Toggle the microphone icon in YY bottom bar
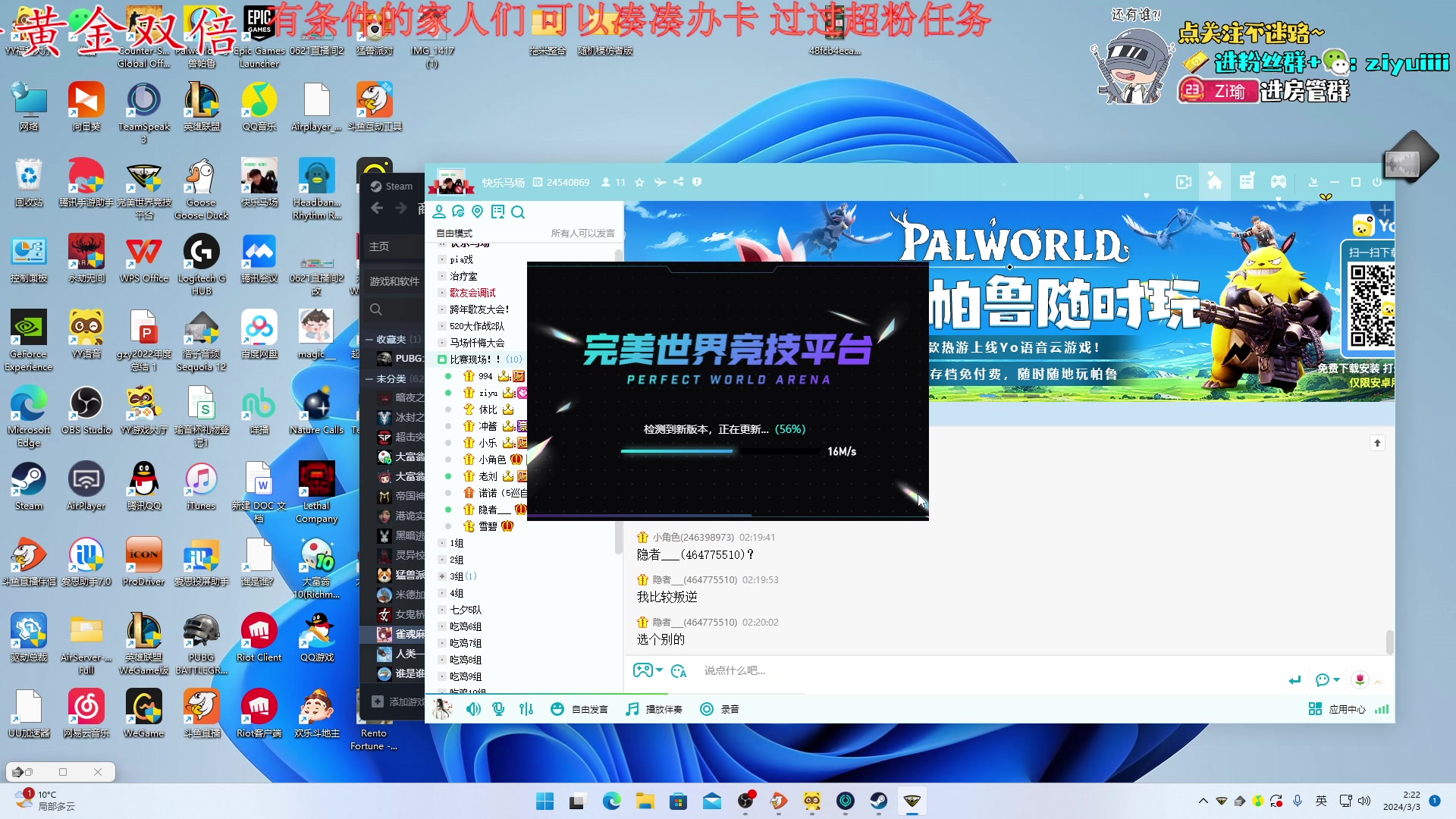The width and height of the screenshot is (1456, 819). tap(498, 709)
